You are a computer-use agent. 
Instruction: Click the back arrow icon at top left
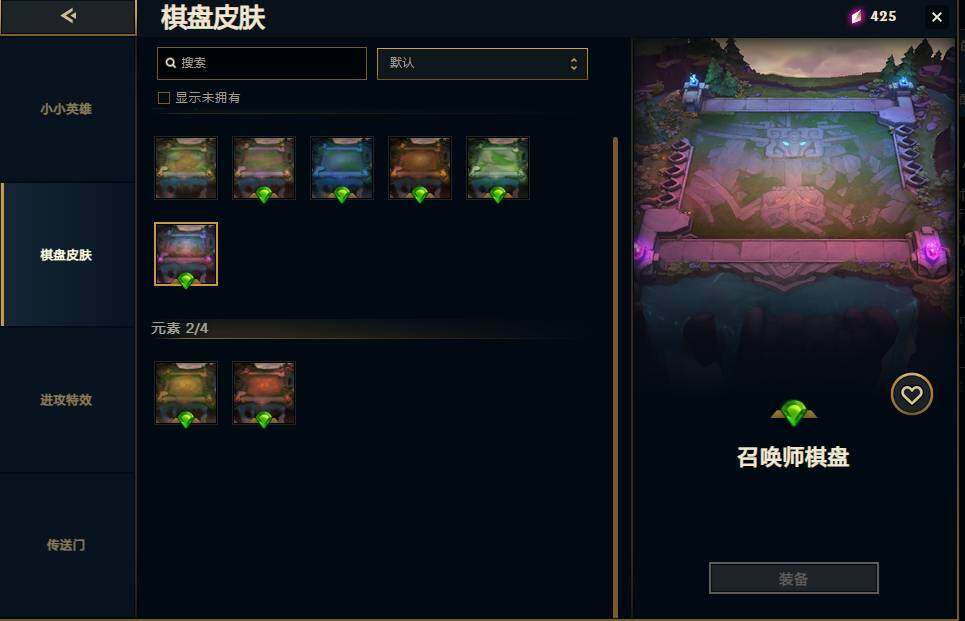pyautogui.click(x=68, y=15)
